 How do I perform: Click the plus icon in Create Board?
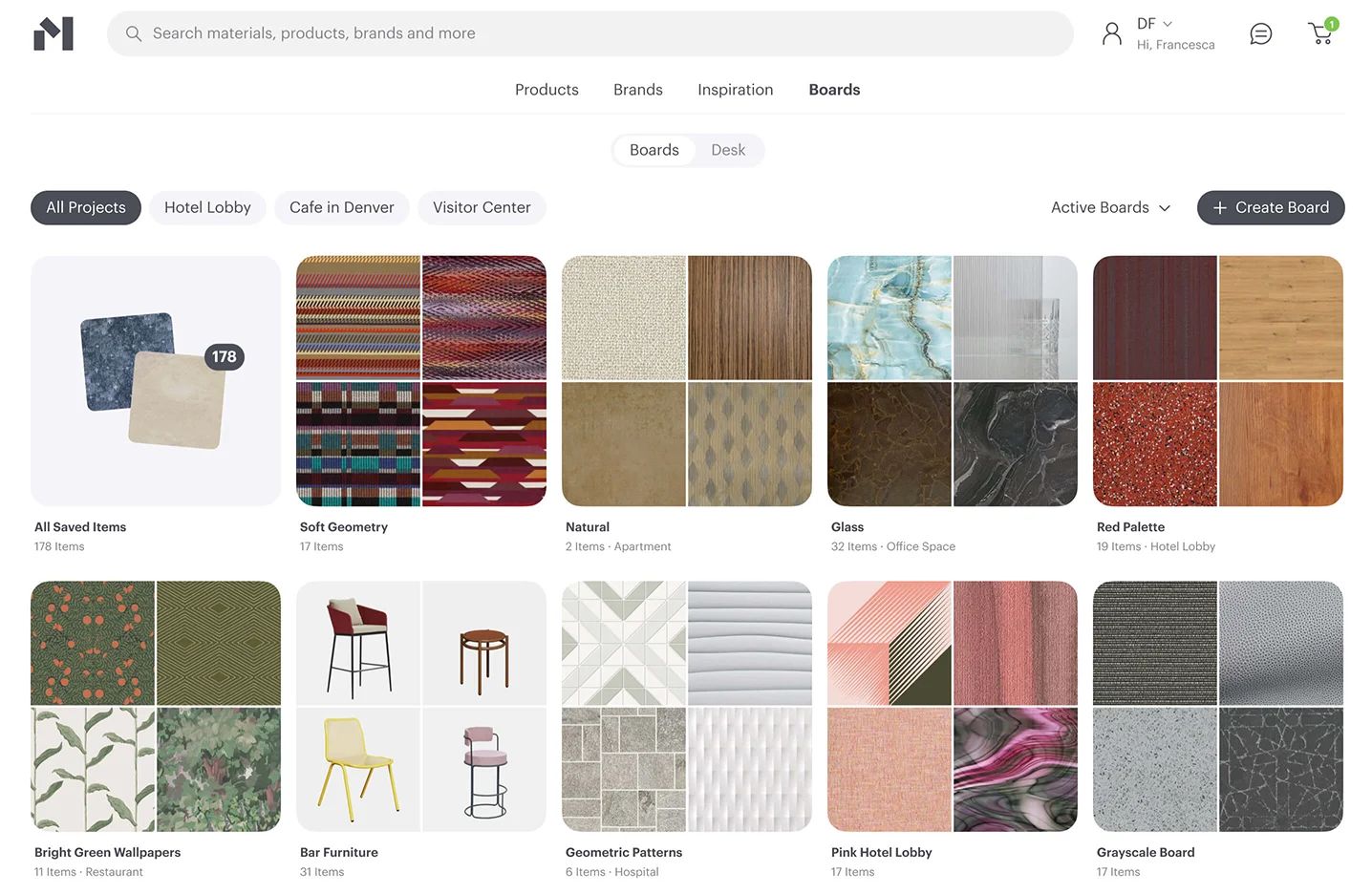click(1219, 208)
